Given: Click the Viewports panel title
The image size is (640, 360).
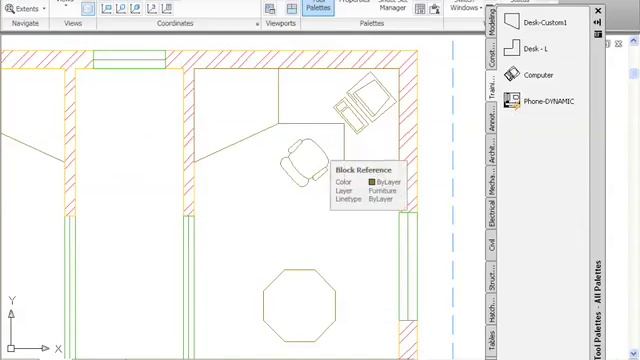Looking at the screenshot, I should pos(280,23).
